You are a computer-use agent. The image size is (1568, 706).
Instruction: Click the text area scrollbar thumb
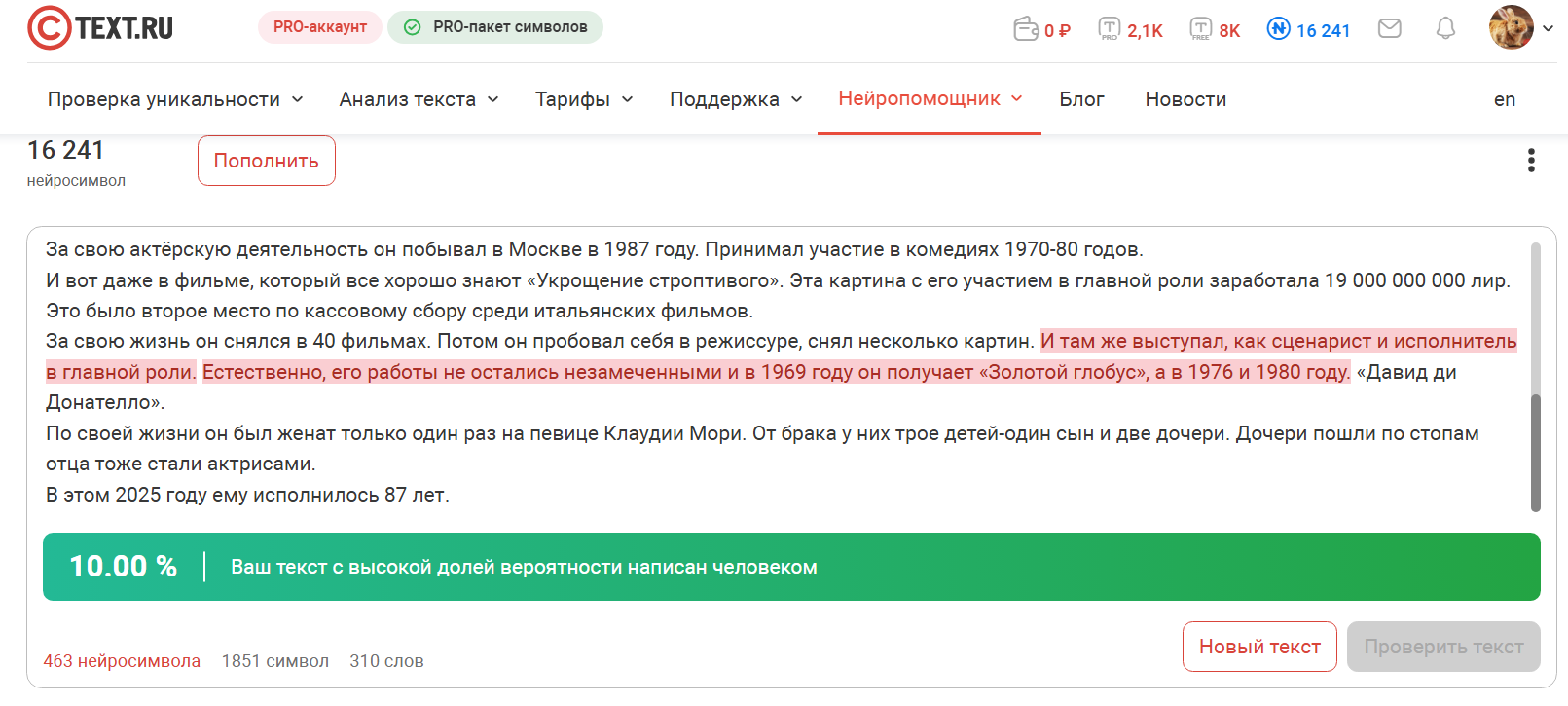coord(1536,453)
